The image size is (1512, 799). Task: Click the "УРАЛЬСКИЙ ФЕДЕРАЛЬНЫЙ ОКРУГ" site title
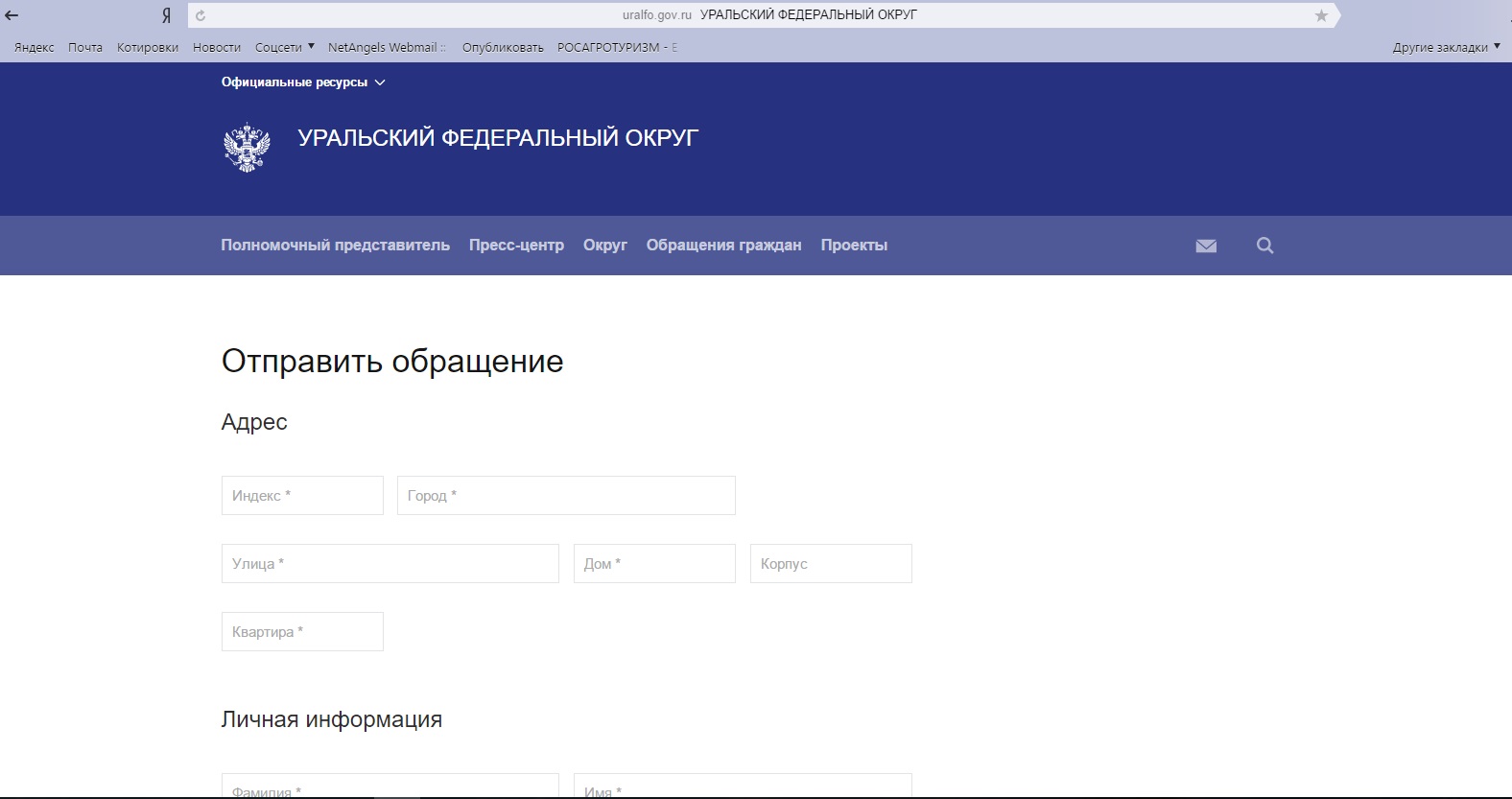[498, 138]
